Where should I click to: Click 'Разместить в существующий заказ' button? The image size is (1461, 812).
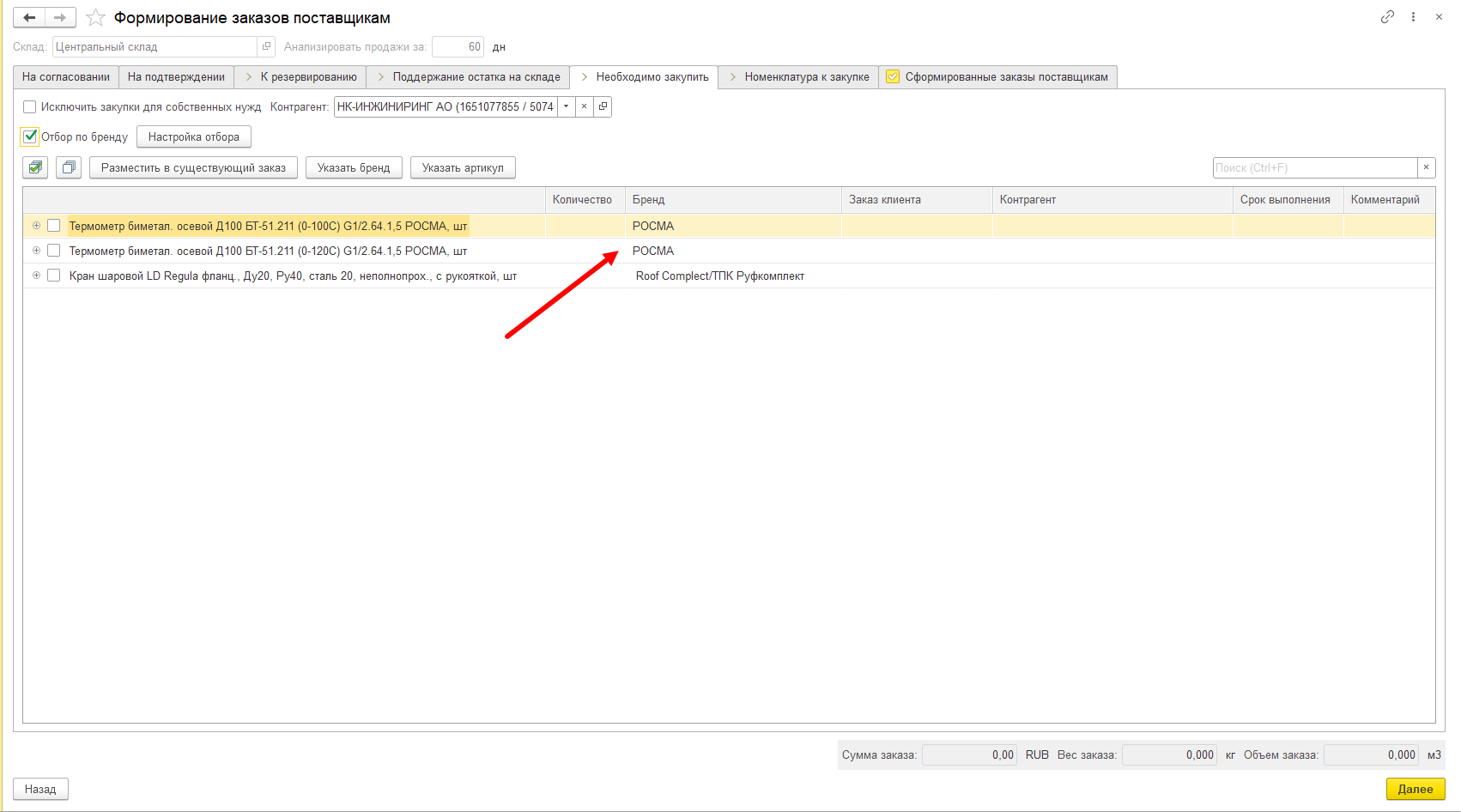pos(193,167)
